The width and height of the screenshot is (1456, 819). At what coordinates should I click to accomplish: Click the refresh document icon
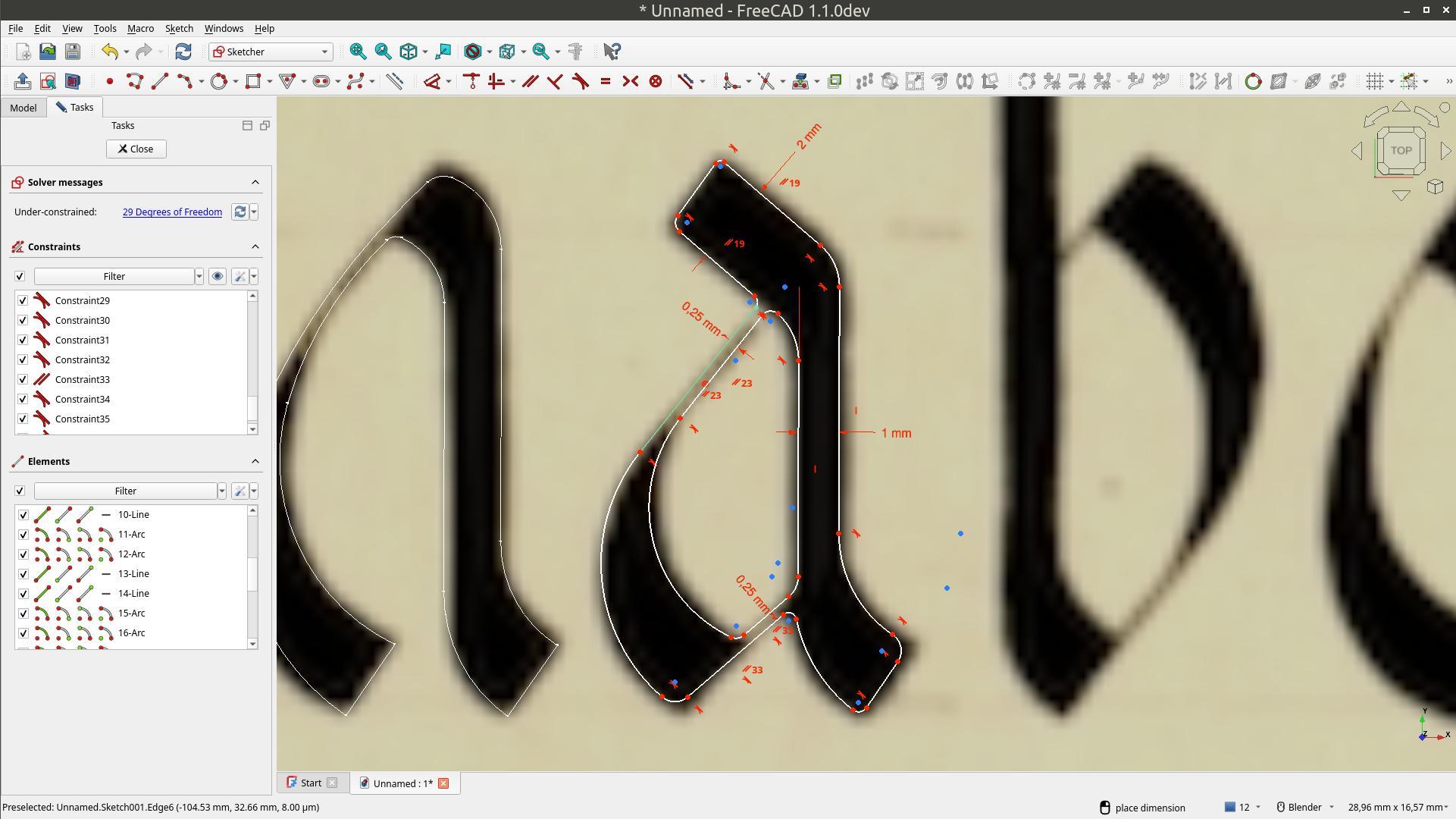pyautogui.click(x=183, y=52)
